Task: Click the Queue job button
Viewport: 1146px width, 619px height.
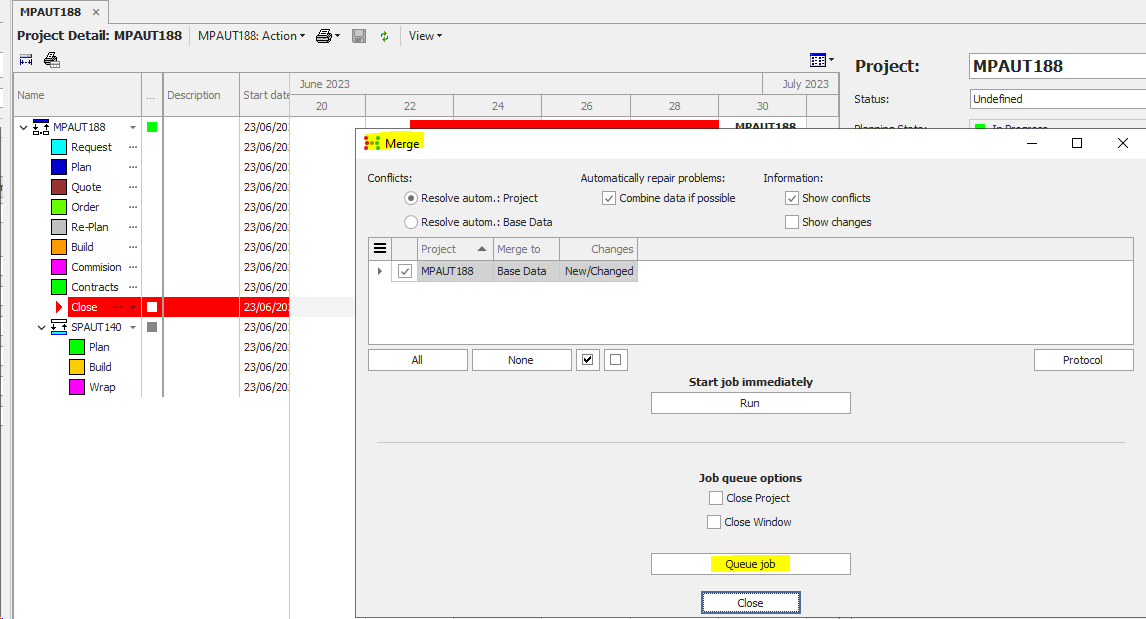Action: point(751,563)
